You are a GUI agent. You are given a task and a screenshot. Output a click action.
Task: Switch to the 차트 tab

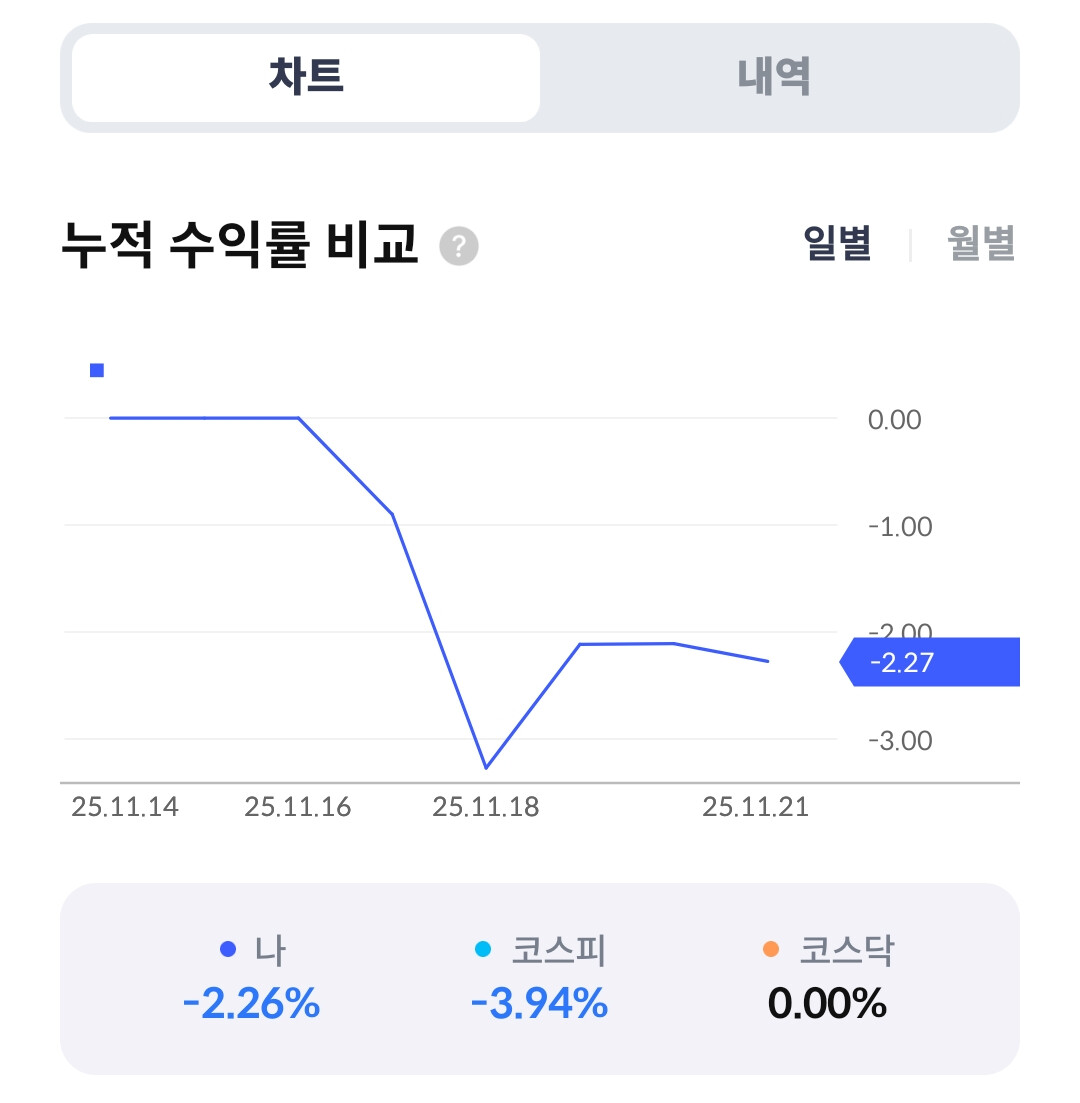[306, 78]
